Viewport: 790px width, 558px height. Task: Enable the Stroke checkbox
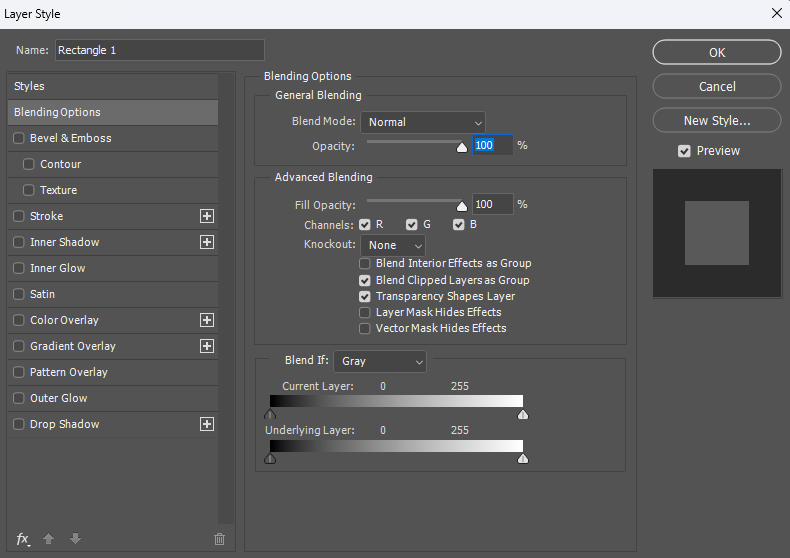click(x=19, y=216)
